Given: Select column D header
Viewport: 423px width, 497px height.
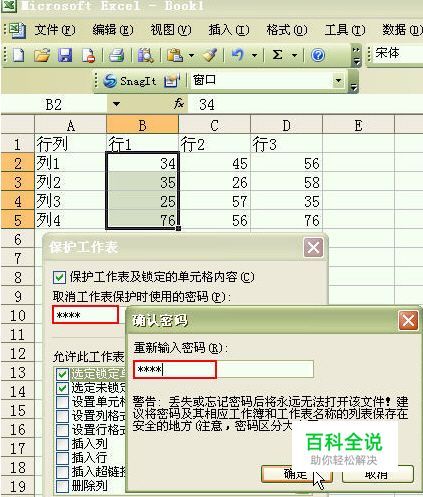Looking at the screenshot, I should click(286, 125).
